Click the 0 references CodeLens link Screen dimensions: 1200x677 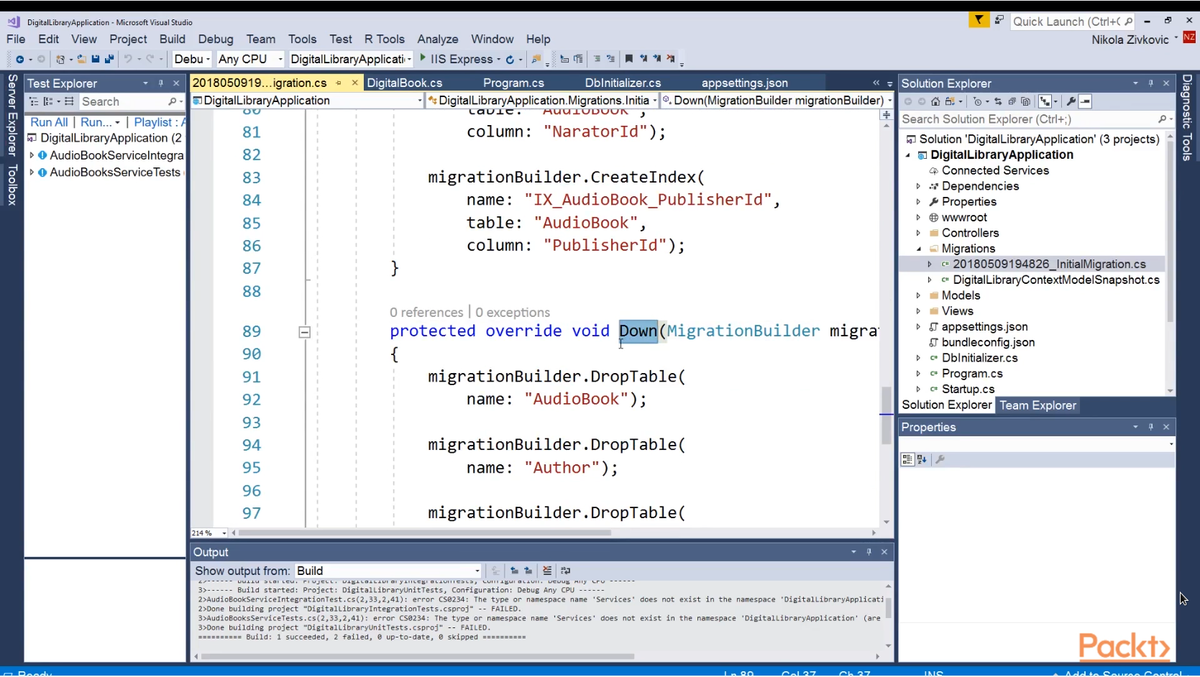(426, 312)
